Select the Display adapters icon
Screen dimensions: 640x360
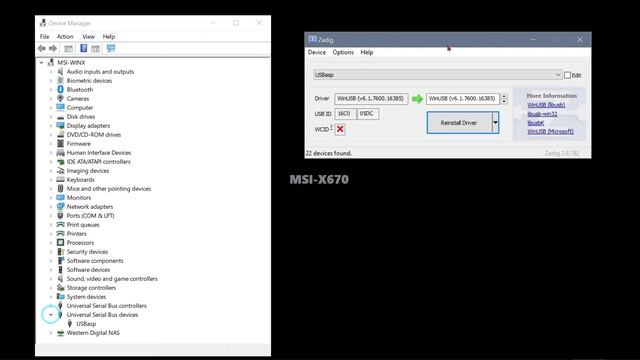(x=60, y=125)
